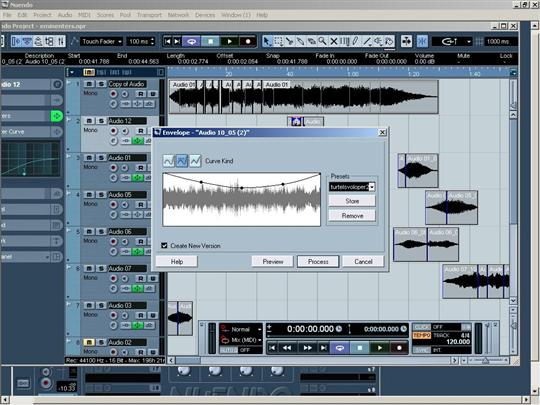Click Help in the Envelope dialog

pos(177,261)
